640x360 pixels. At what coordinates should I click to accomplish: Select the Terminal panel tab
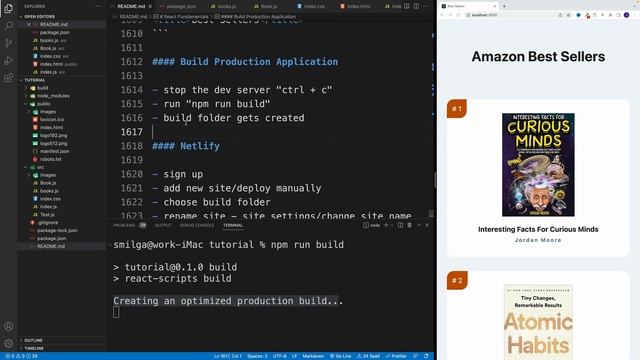[x=233, y=225]
